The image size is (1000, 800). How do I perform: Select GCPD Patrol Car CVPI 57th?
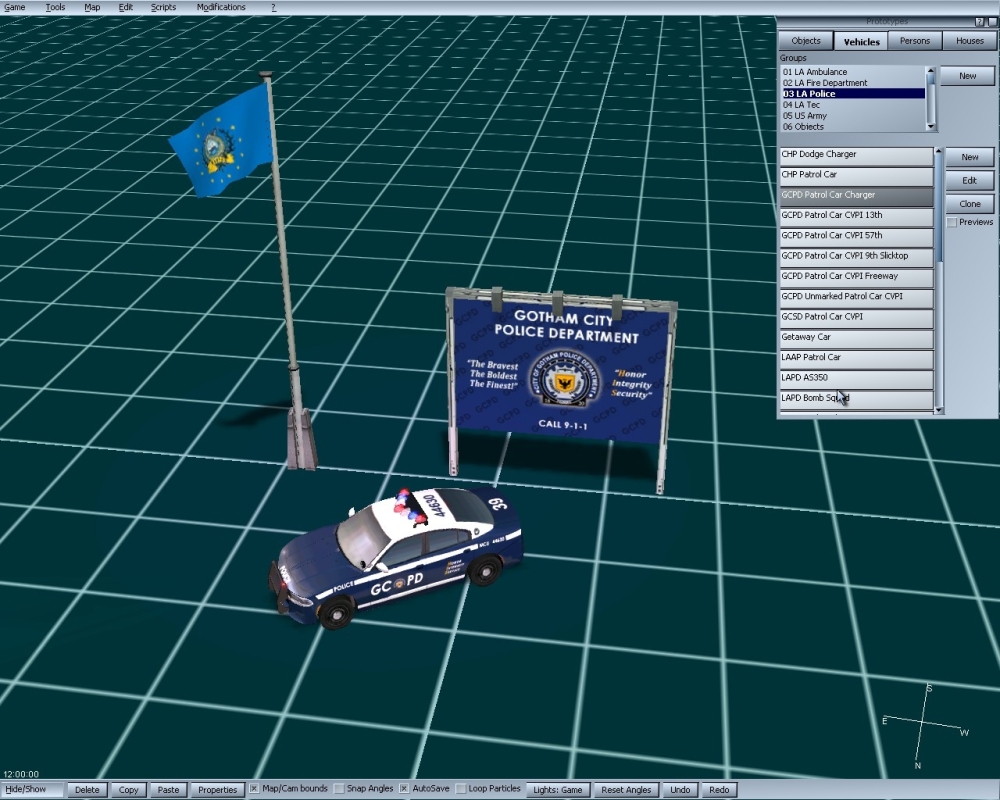coord(856,237)
